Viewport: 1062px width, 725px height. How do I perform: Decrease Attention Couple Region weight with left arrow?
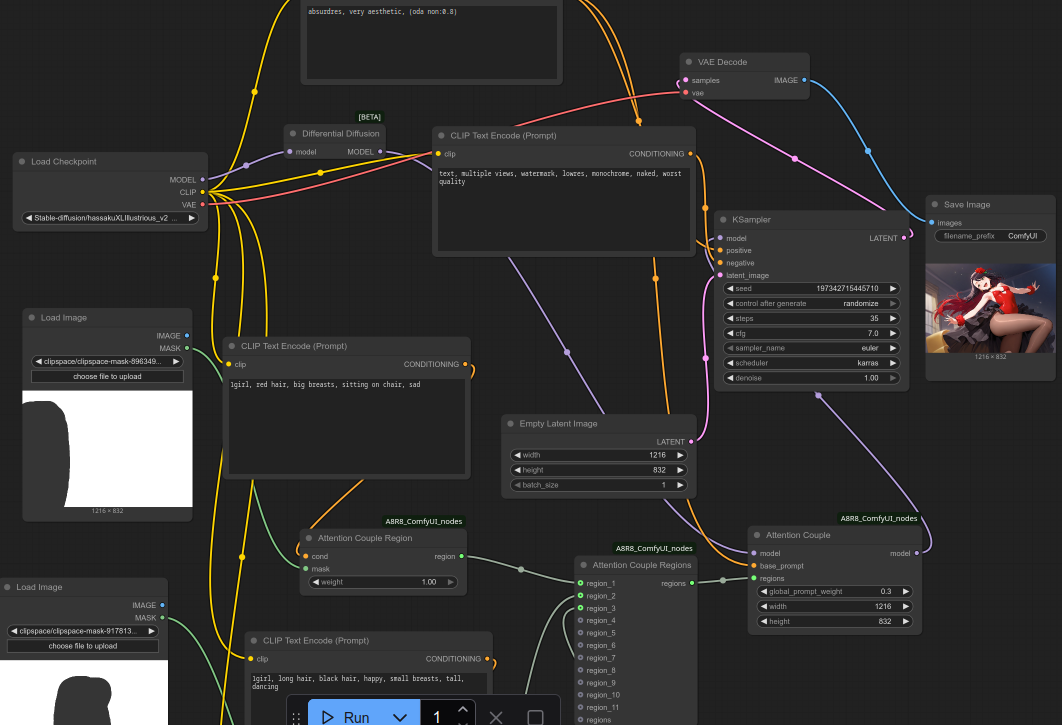[x=316, y=582]
